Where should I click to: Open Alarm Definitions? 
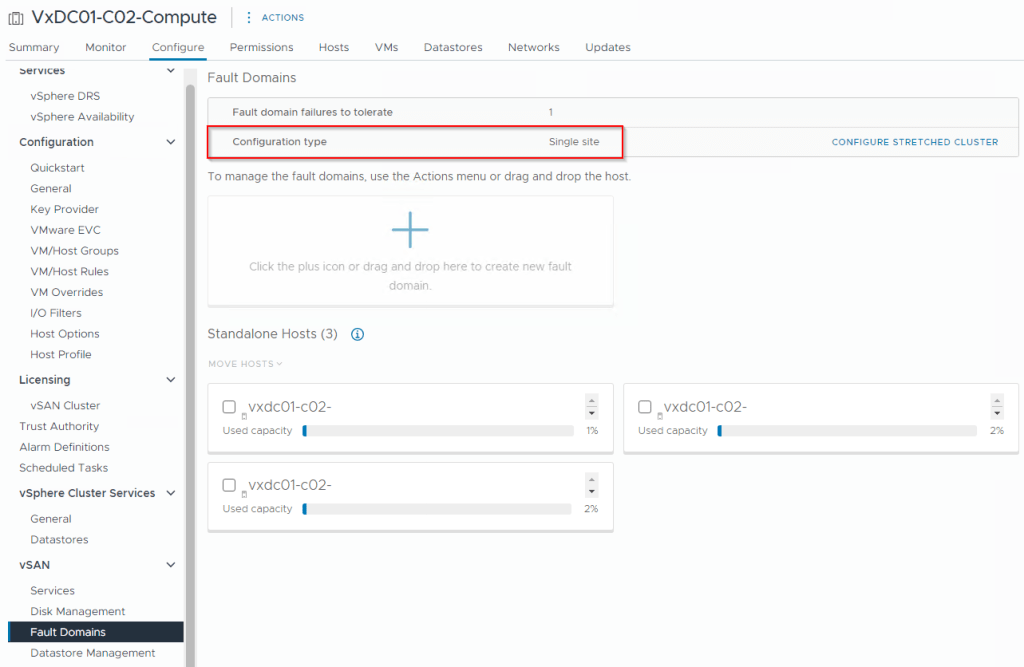point(64,447)
